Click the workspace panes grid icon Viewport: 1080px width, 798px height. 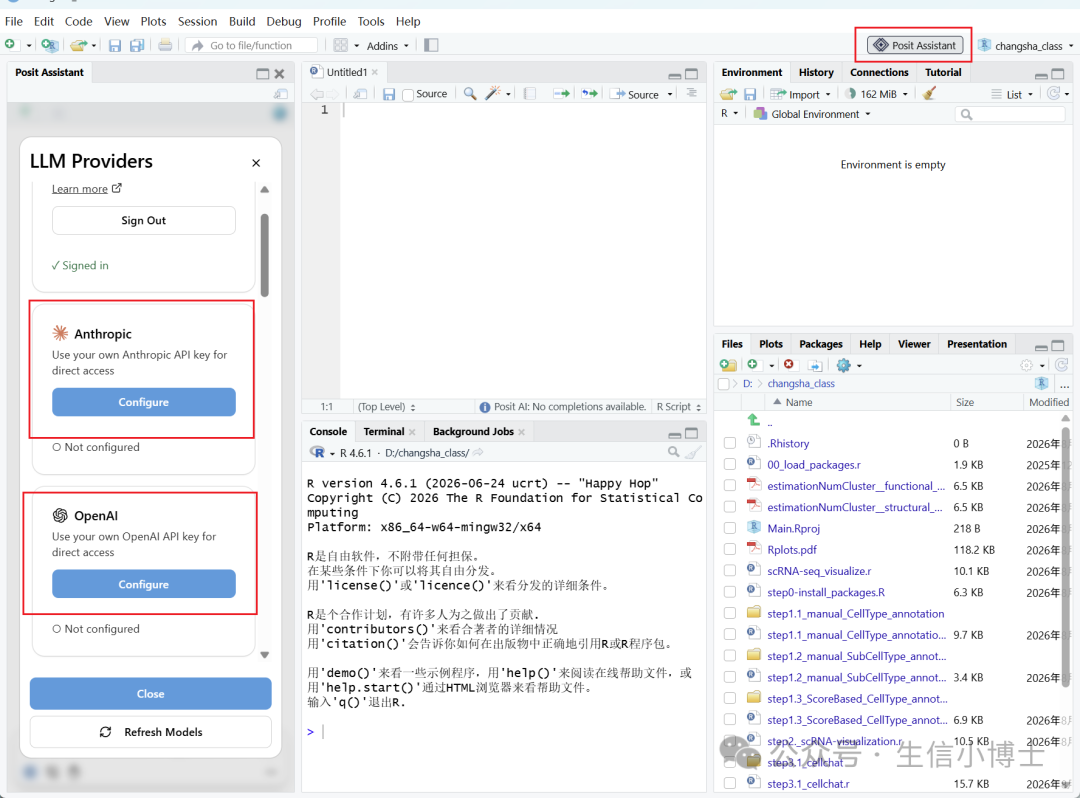(x=340, y=45)
